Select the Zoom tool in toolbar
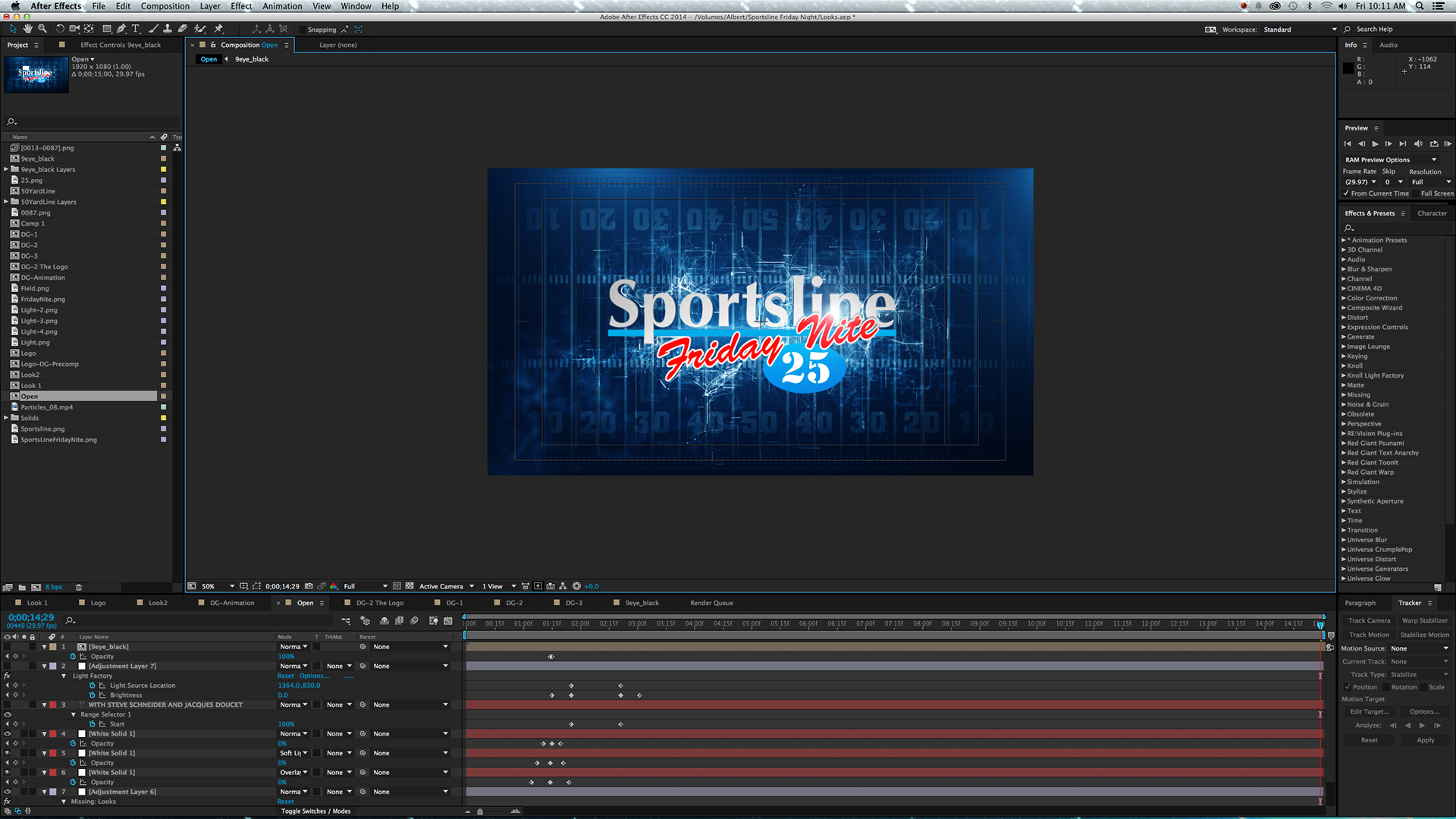This screenshot has width=1456, height=819. click(42, 29)
